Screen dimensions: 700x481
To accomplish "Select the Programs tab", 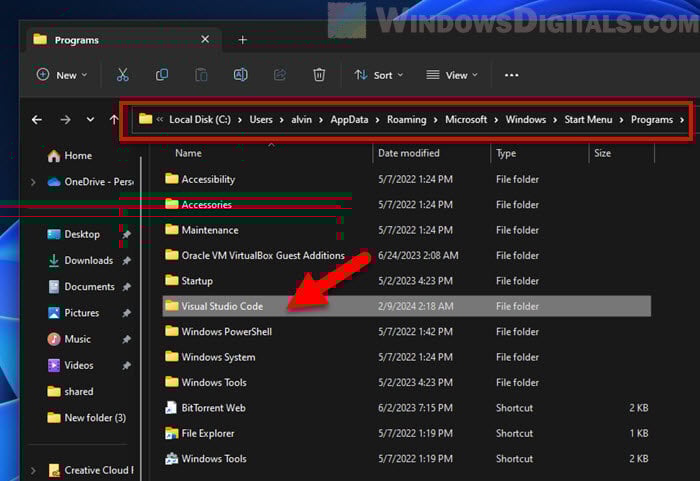I will (x=123, y=40).
